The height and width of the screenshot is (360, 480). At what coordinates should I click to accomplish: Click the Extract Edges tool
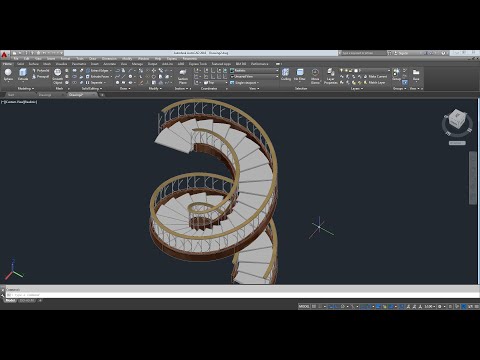click(99, 71)
